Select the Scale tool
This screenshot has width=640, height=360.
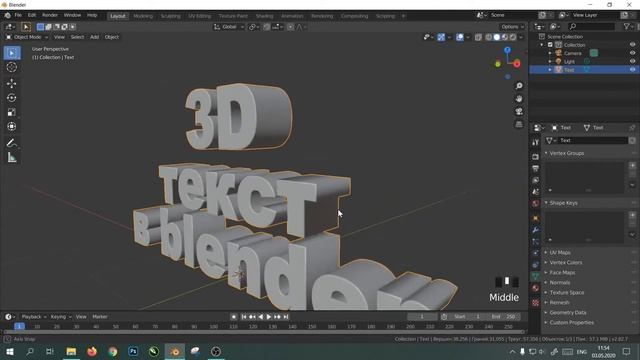(12, 112)
